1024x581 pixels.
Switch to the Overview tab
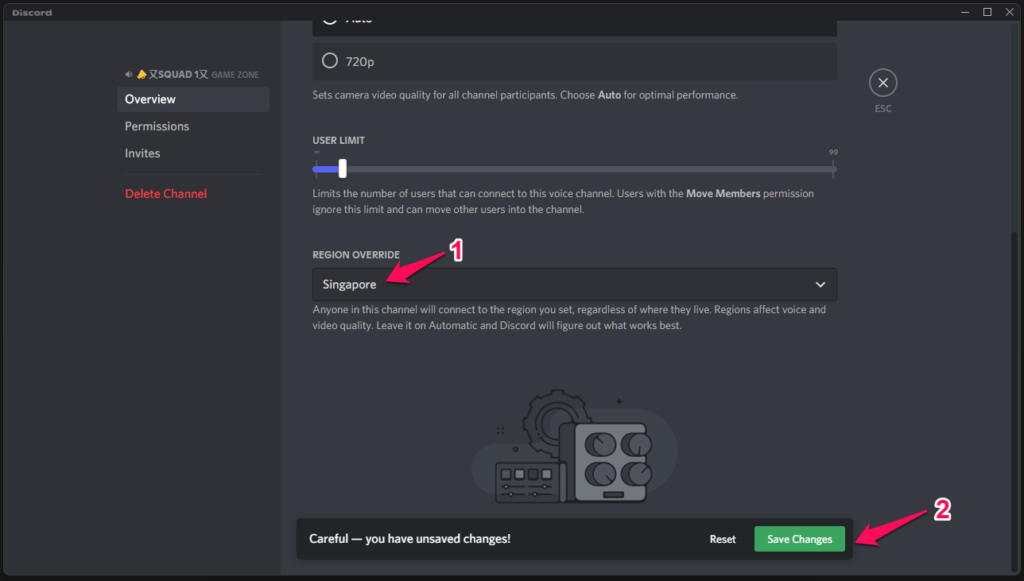(150, 99)
